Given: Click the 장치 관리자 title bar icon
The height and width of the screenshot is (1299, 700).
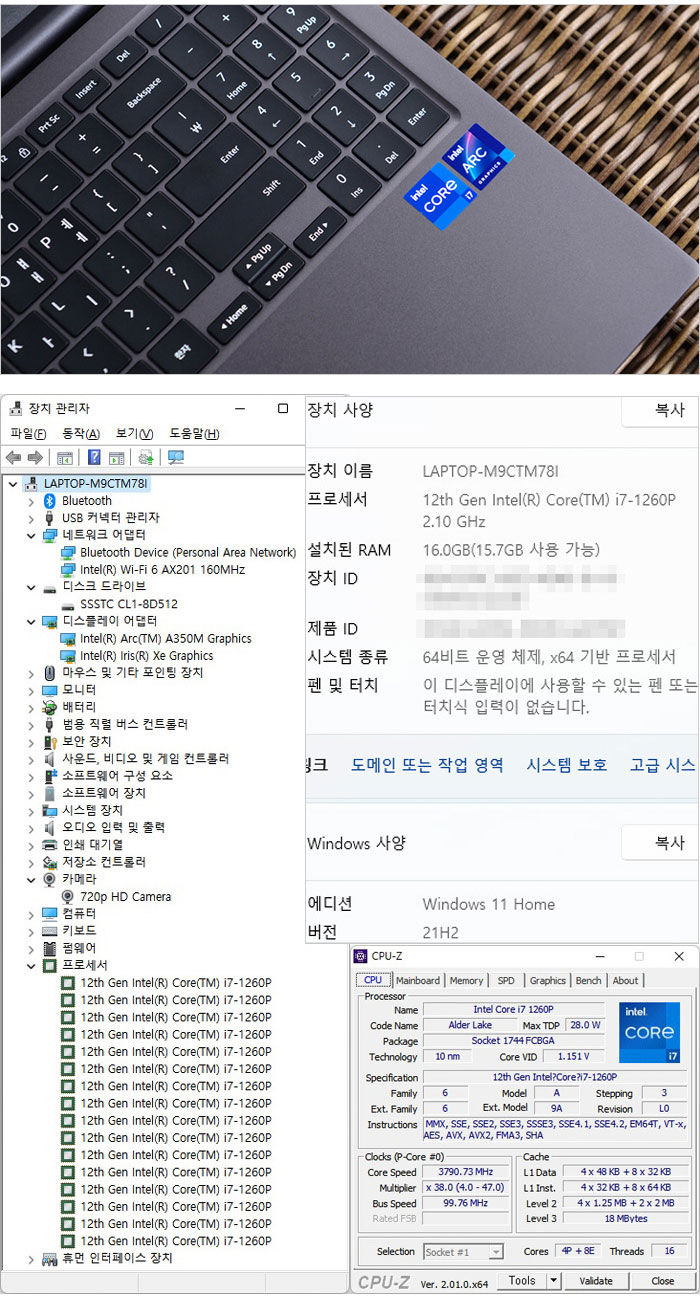Looking at the screenshot, I should (14, 408).
